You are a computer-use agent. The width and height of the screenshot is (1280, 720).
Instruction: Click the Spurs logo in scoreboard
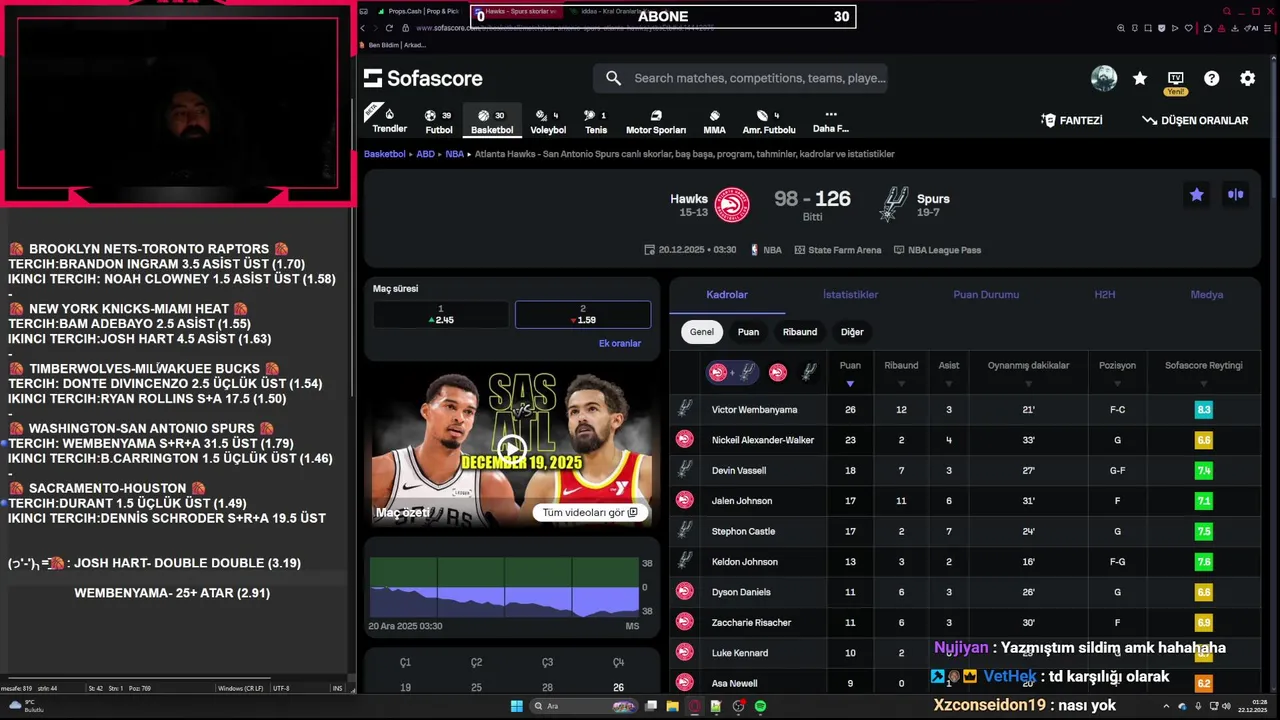click(893, 204)
